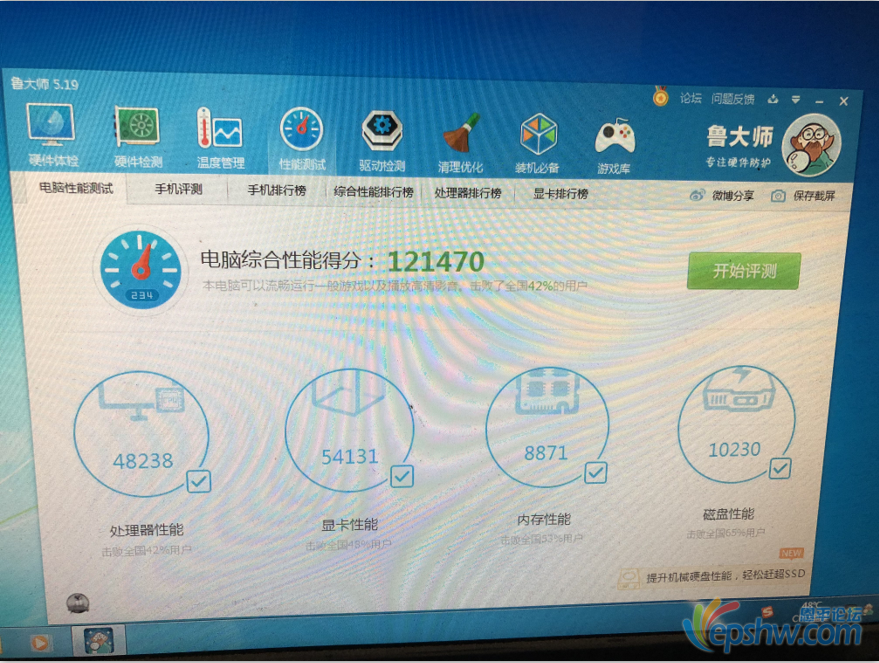Minimize the 鲁大师 window
This screenshot has width=879, height=663.
pyautogui.click(x=820, y=101)
